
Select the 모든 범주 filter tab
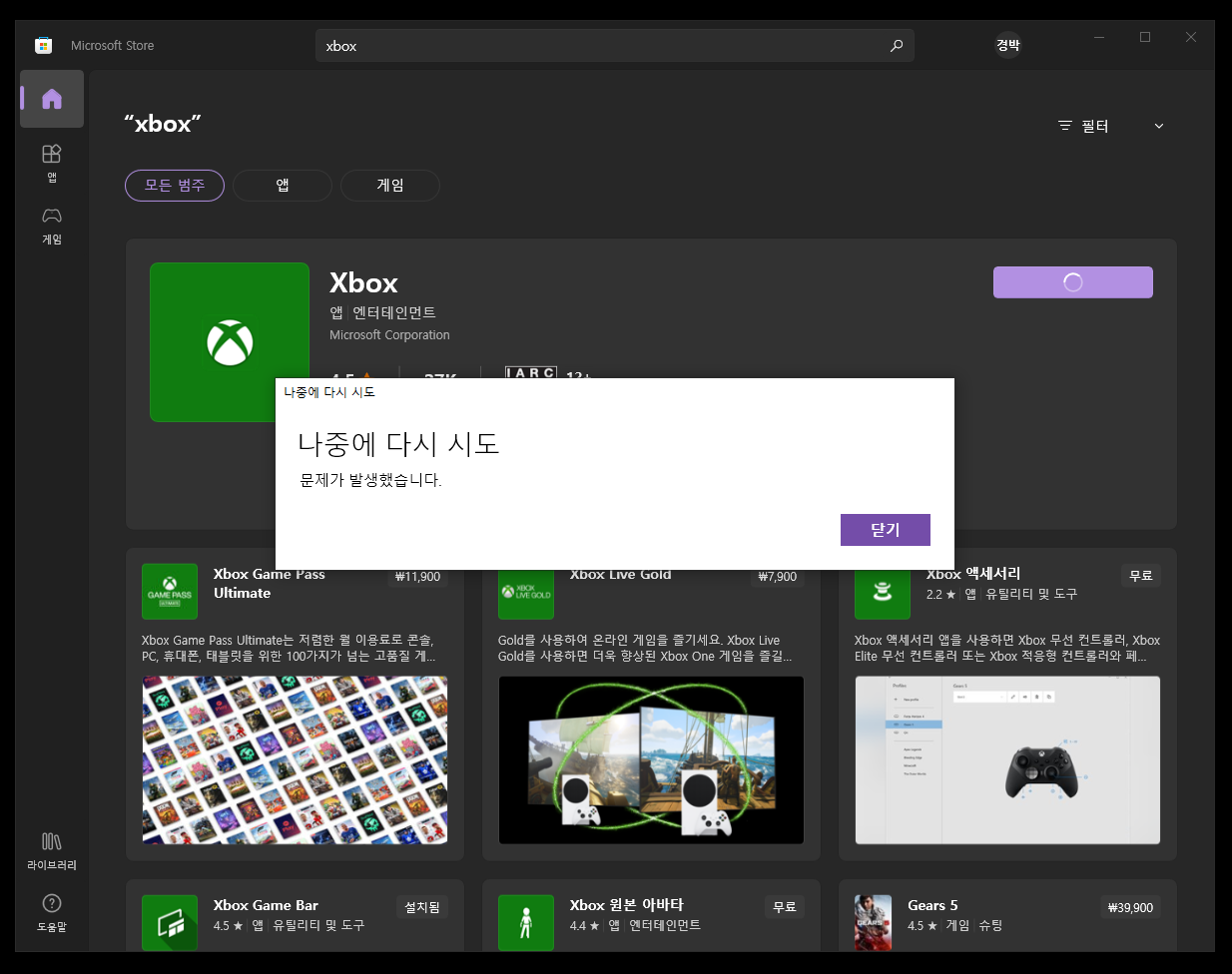point(175,186)
